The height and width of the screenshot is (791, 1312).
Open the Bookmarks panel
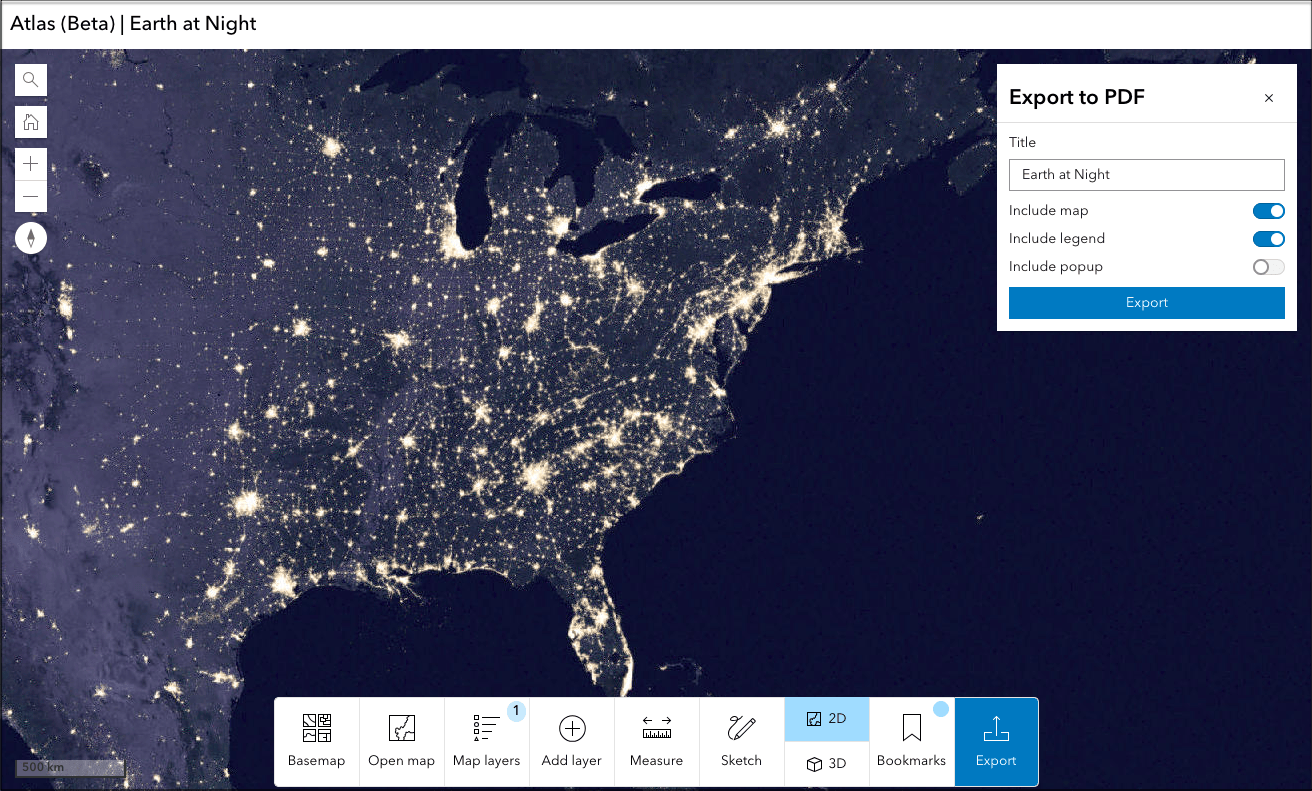click(x=911, y=741)
